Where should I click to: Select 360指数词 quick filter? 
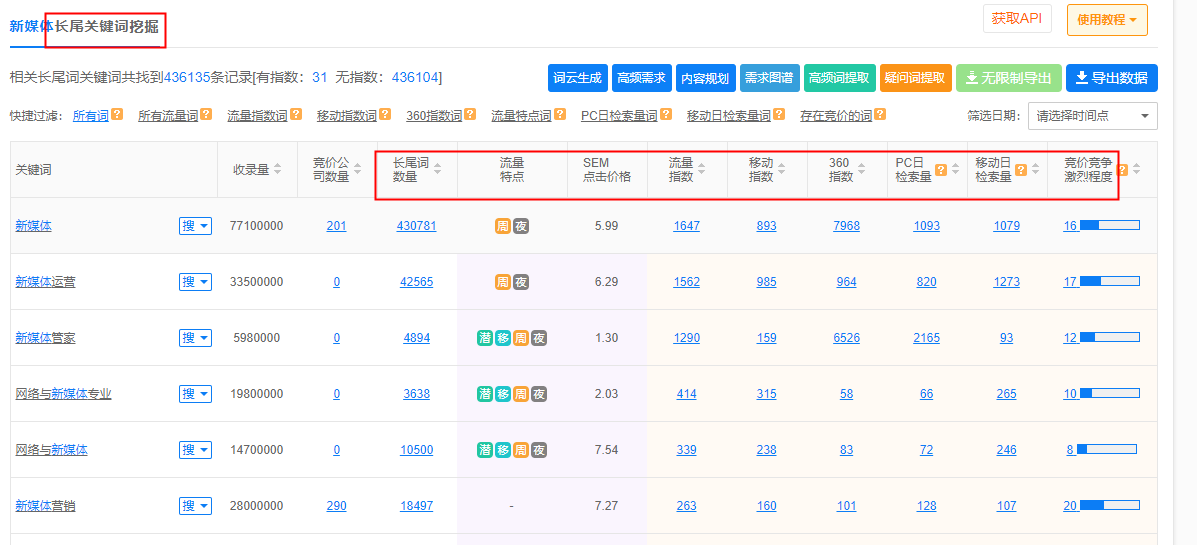point(434,116)
